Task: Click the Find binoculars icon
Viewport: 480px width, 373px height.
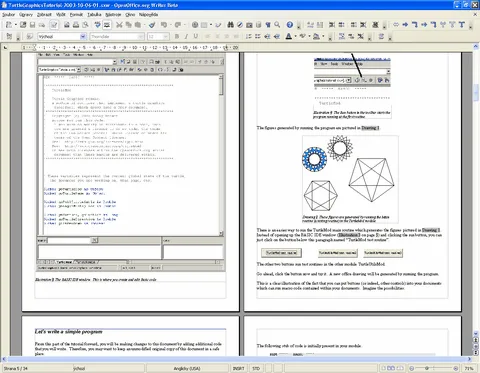Action: pyautogui.click(x=230, y=25)
